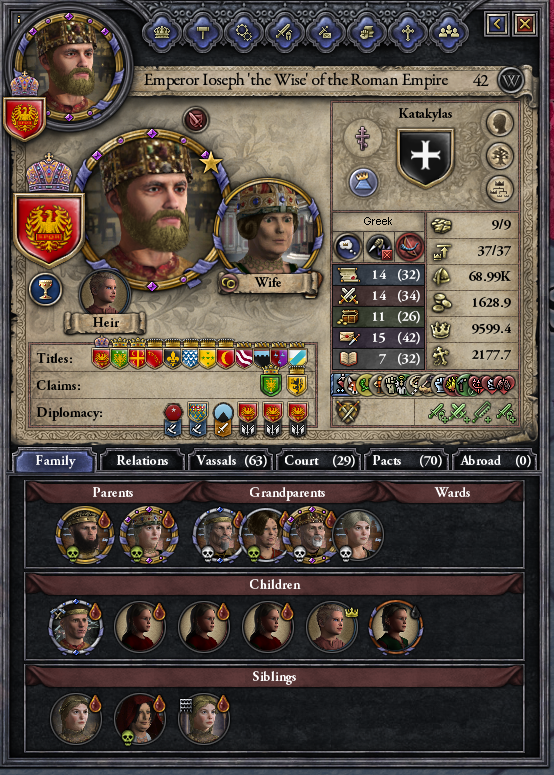Screen dimensions: 554x775
Task: Open the Religion cross icon in the top bar
Action: point(407,33)
